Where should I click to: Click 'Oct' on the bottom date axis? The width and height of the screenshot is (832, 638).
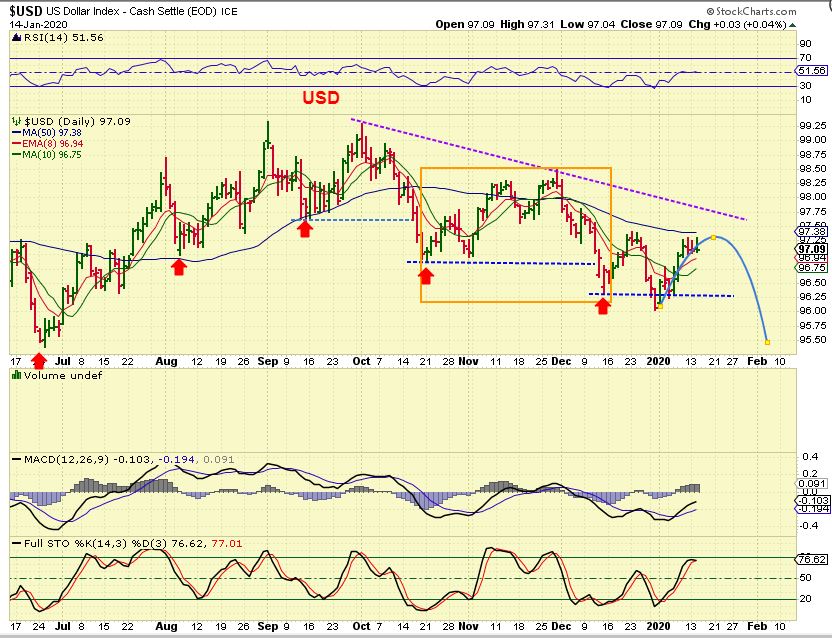pyautogui.click(x=361, y=626)
